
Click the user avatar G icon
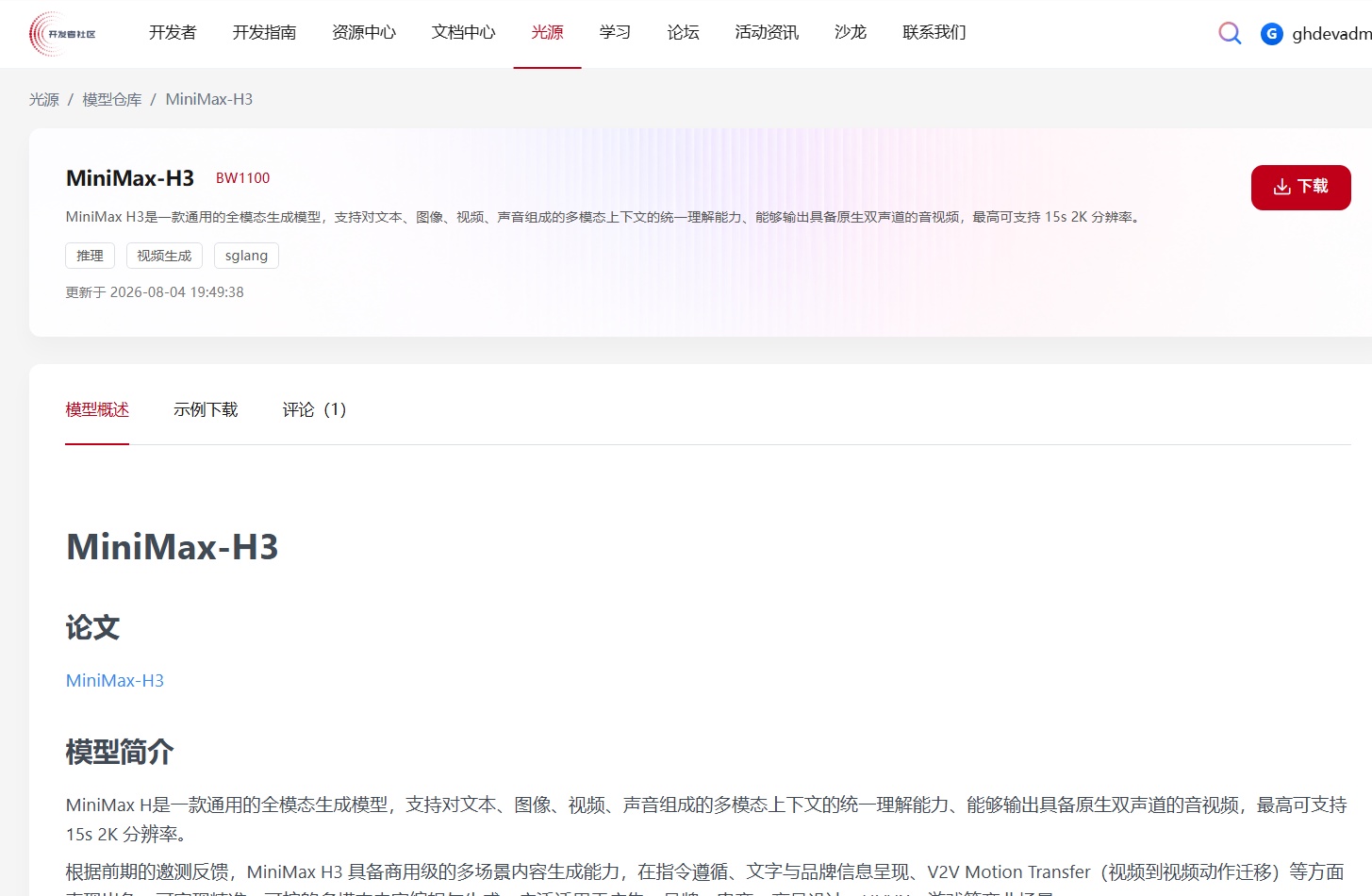click(1271, 34)
